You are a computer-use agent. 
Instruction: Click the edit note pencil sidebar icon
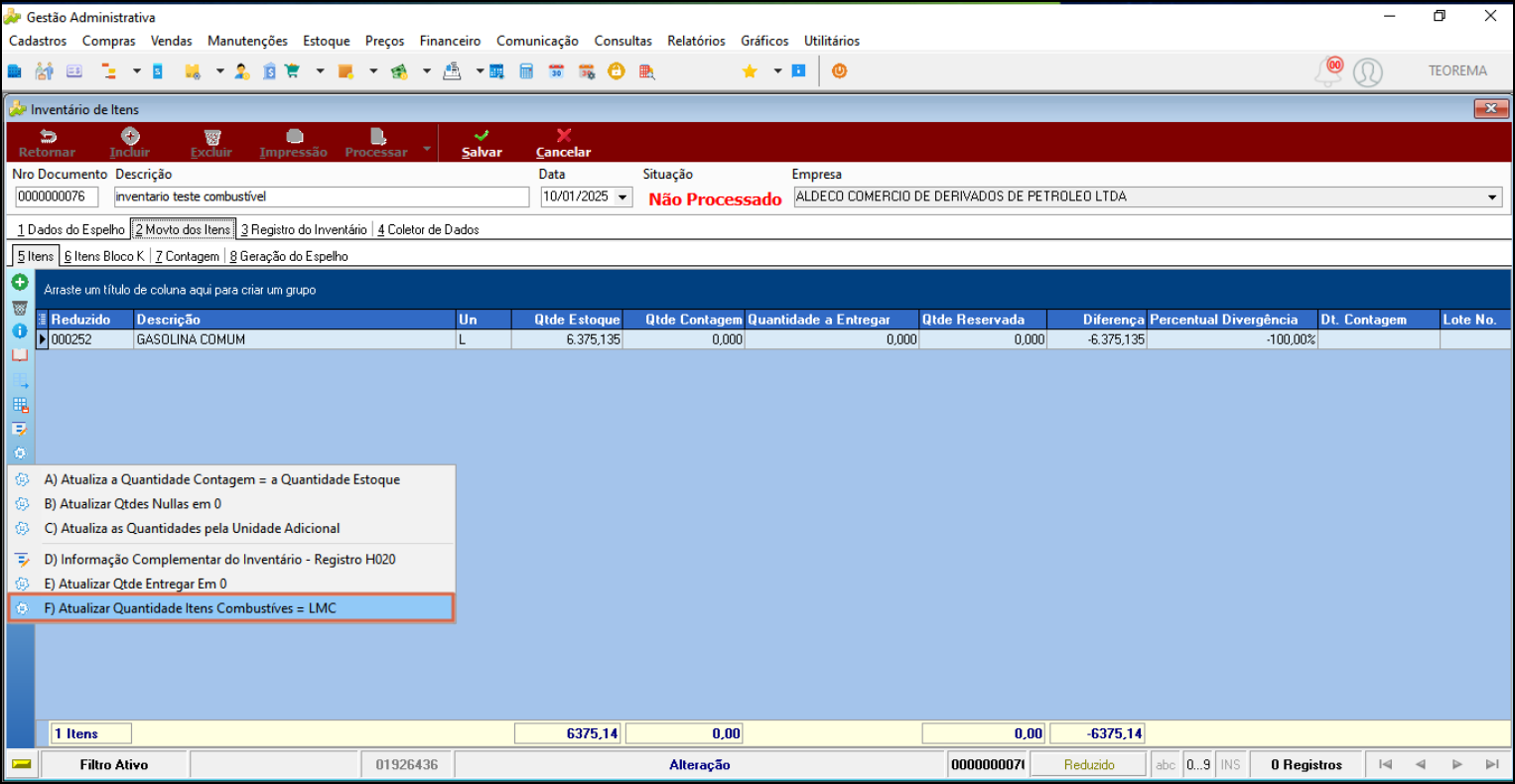19,429
